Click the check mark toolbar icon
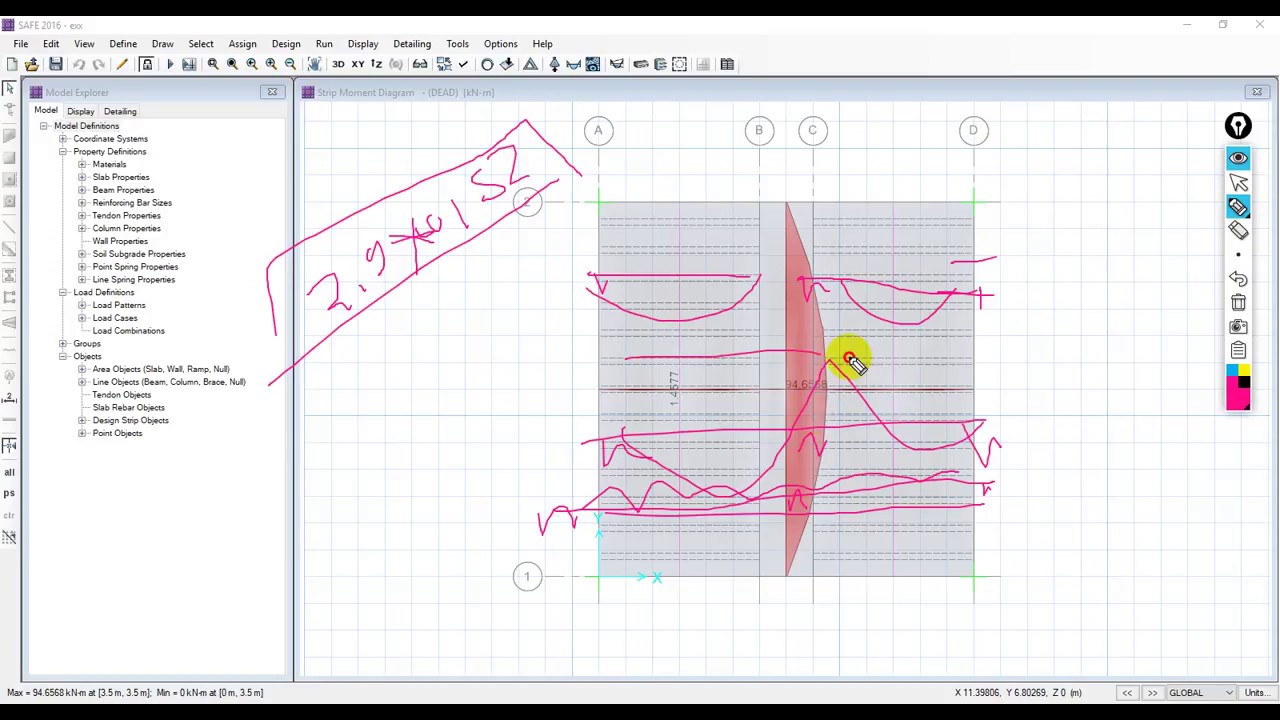 pyautogui.click(x=463, y=64)
